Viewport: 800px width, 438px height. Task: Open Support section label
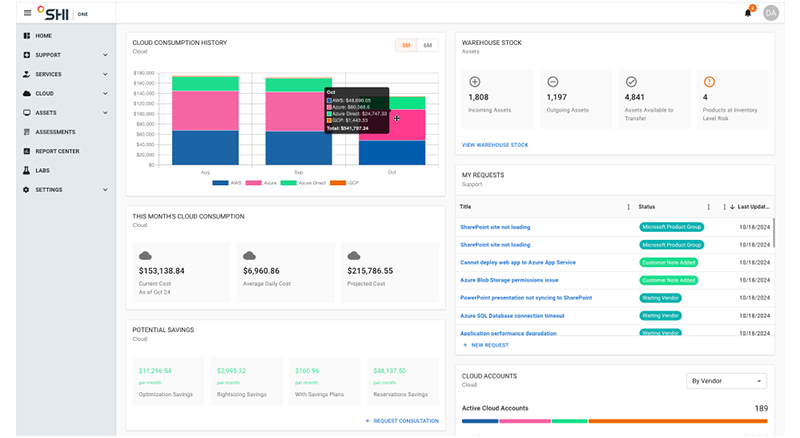[x=48, y=55]
